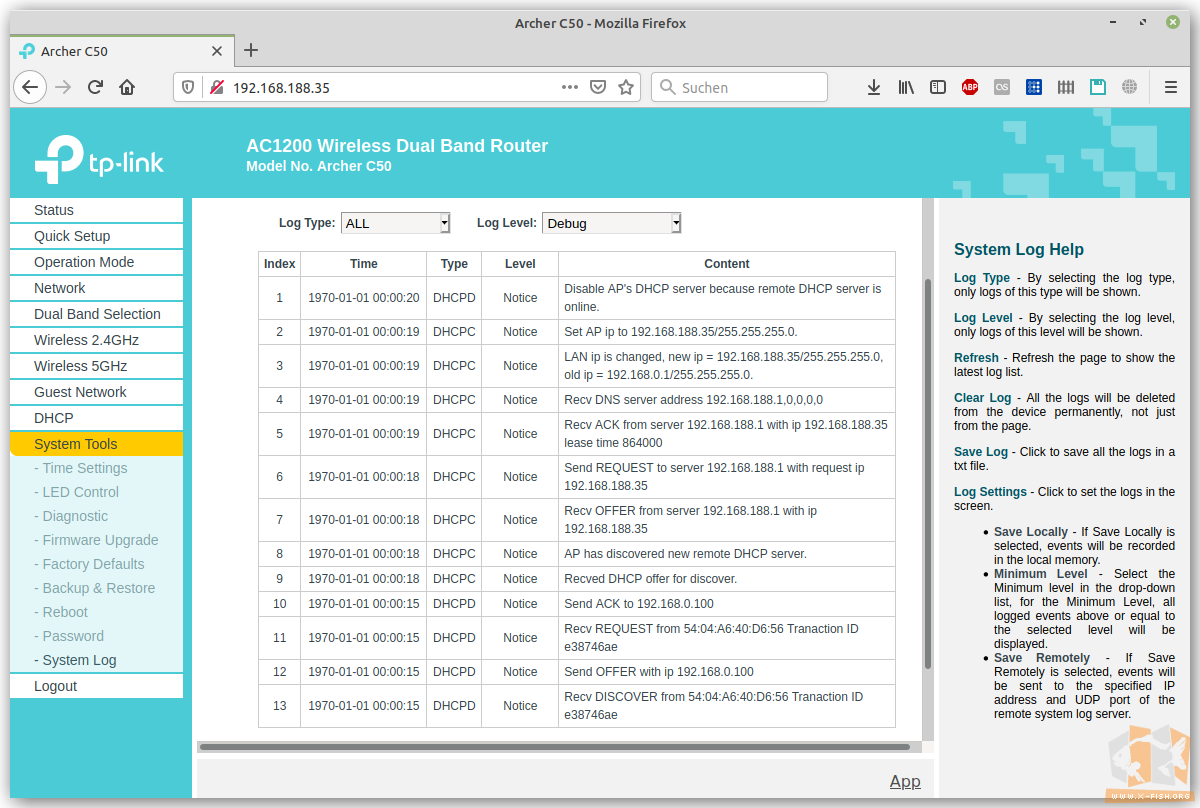This screenshot has width=1200, height=808.
Task: Click the Time column header
Action: tap(364, 264)
